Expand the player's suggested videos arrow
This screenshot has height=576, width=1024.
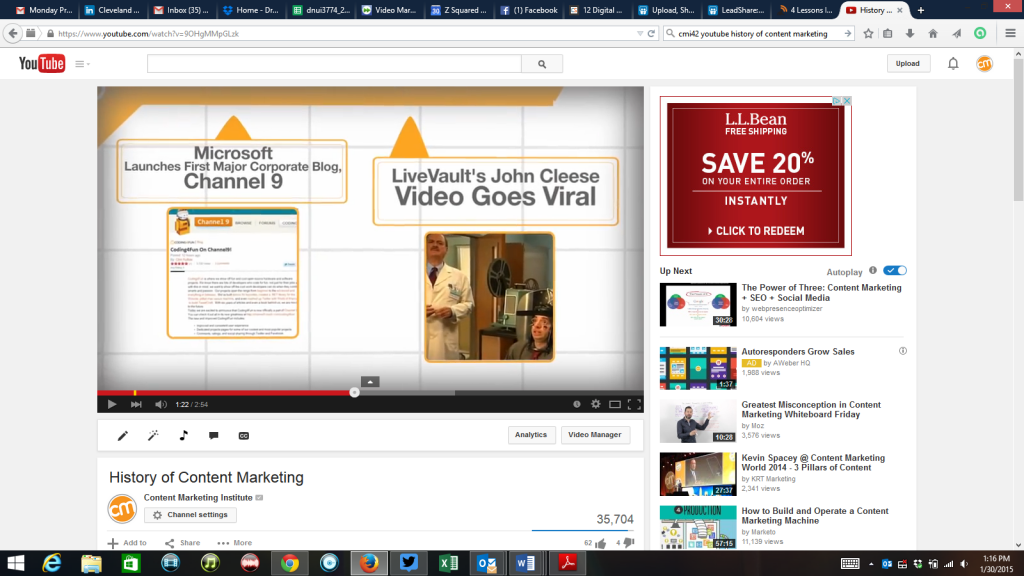pyautogui.click(x=370, y=382)
